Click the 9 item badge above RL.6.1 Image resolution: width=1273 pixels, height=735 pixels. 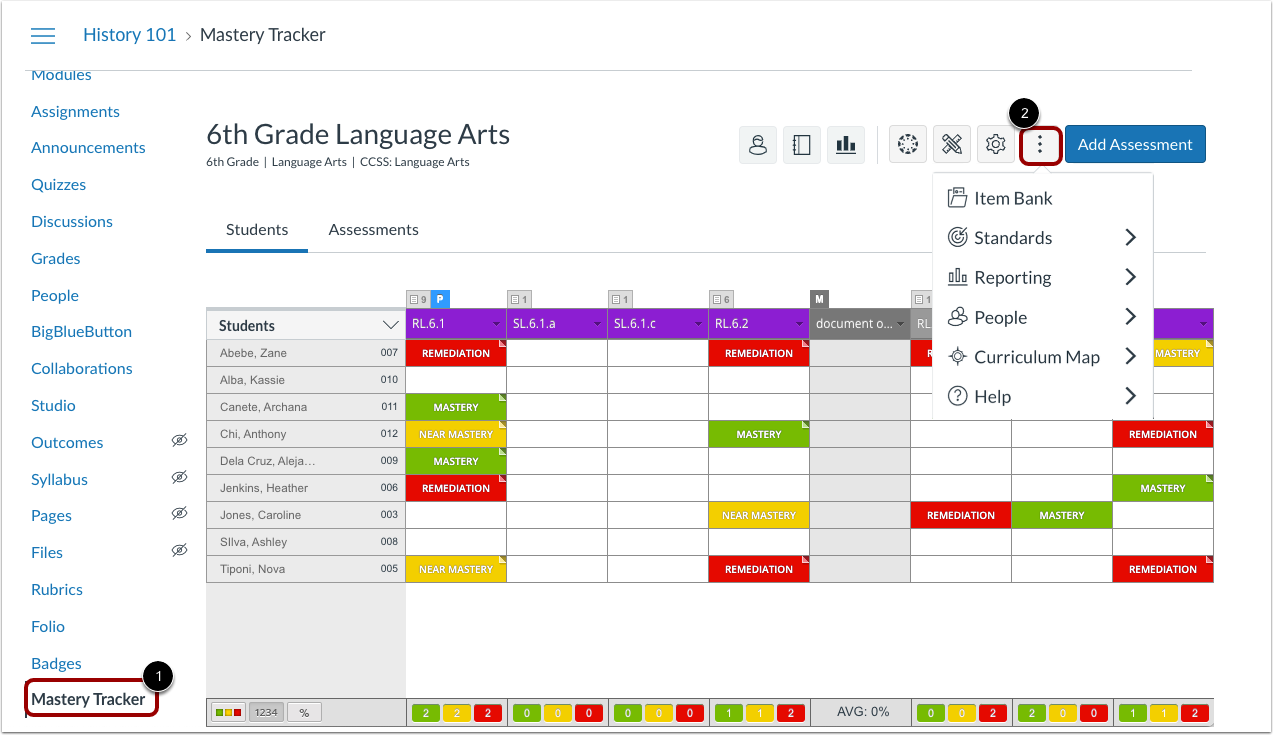click(x=418, y=299)
